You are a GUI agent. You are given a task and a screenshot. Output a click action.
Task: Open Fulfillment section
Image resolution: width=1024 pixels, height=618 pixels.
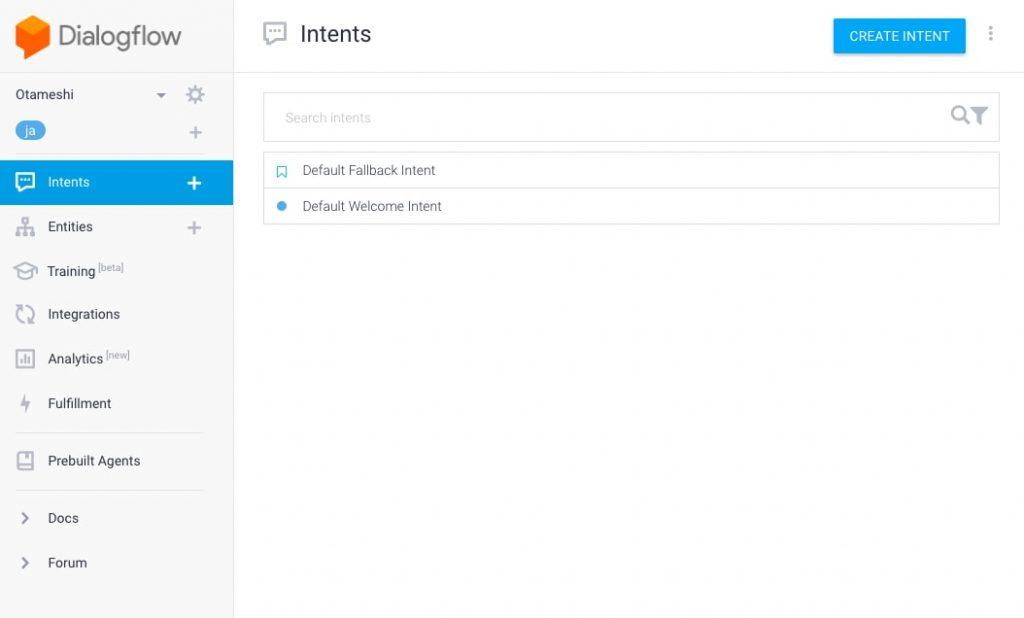[x=79, y=403]
